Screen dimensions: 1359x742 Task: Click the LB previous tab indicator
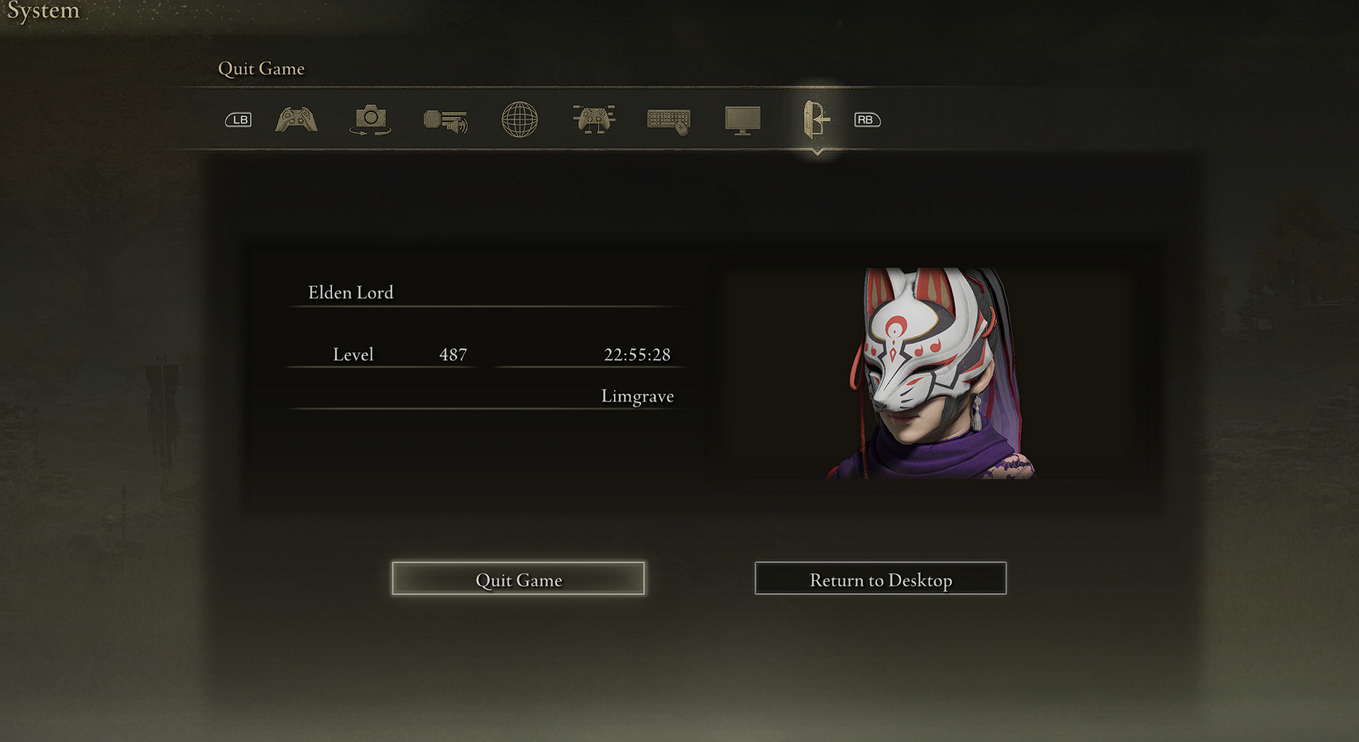[238, 120]
